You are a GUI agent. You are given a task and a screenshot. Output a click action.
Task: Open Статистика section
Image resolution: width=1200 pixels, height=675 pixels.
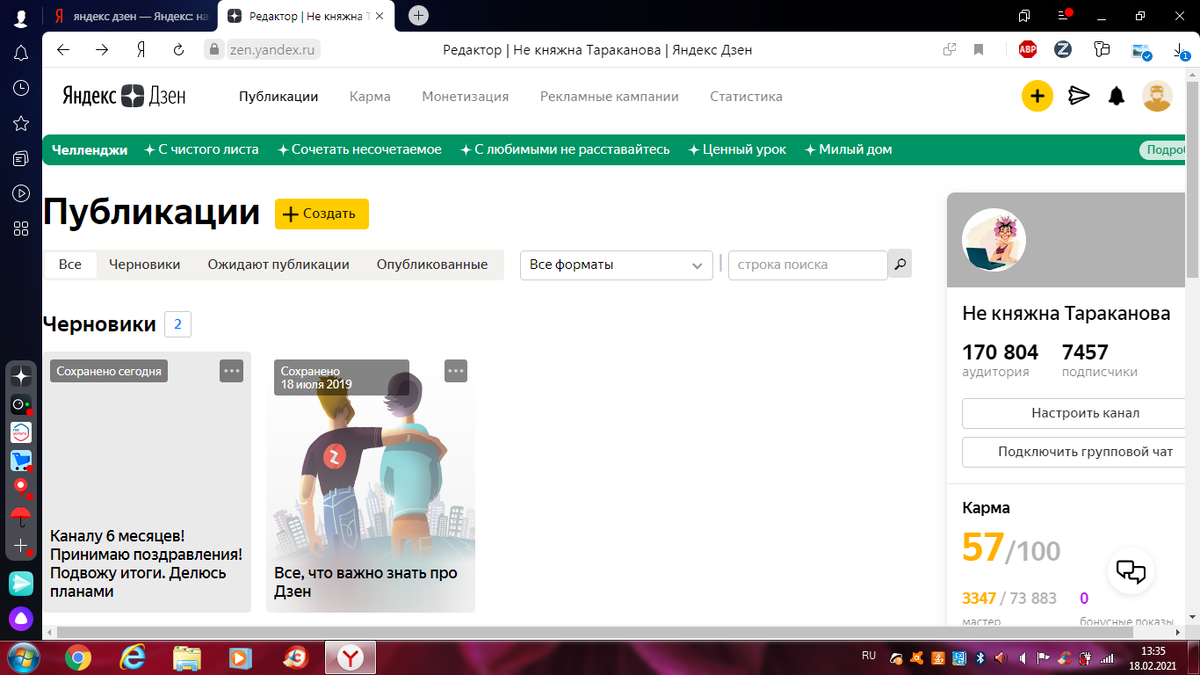click(746, 97)
